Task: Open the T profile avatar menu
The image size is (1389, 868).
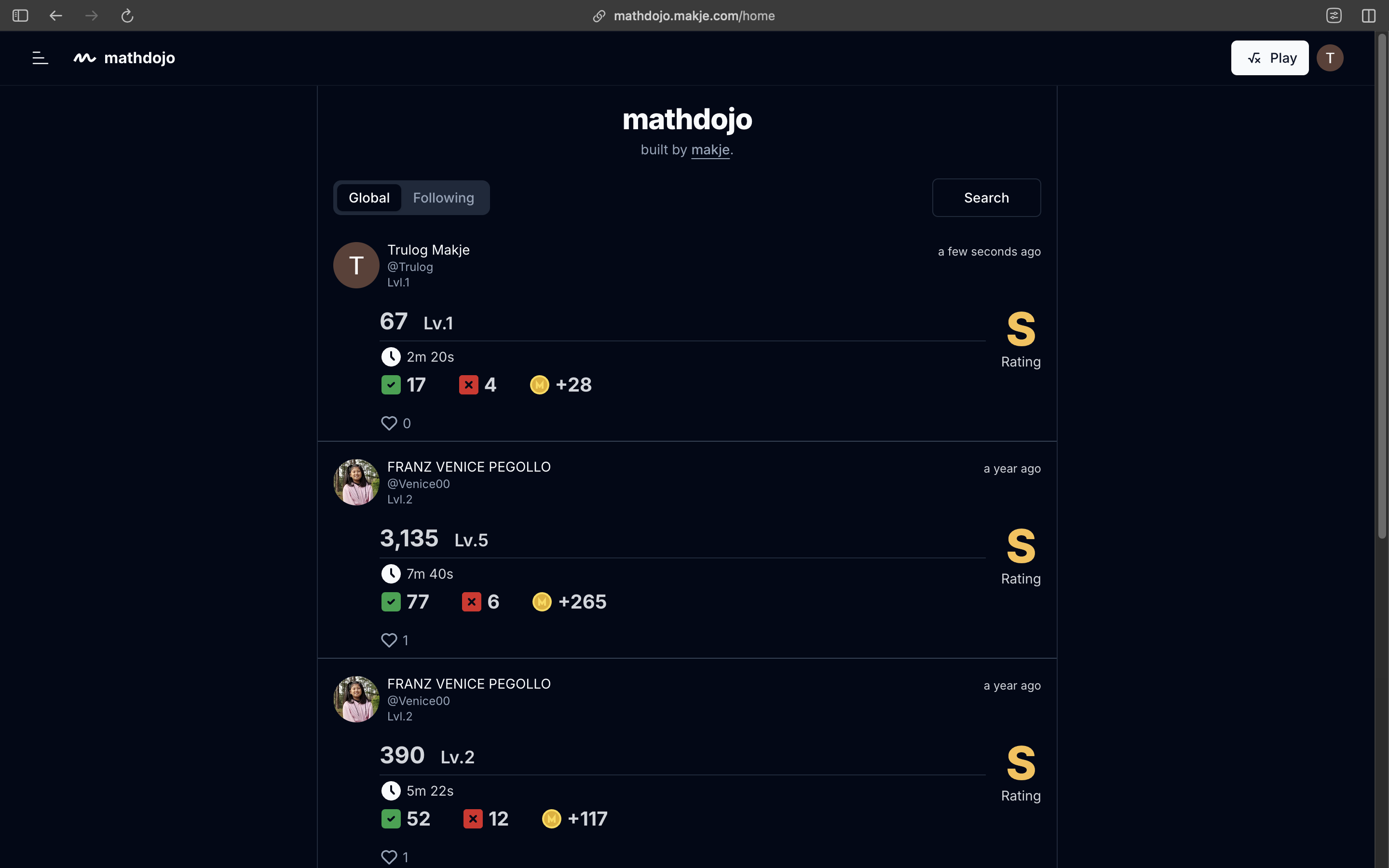Action: [1329, 58]
